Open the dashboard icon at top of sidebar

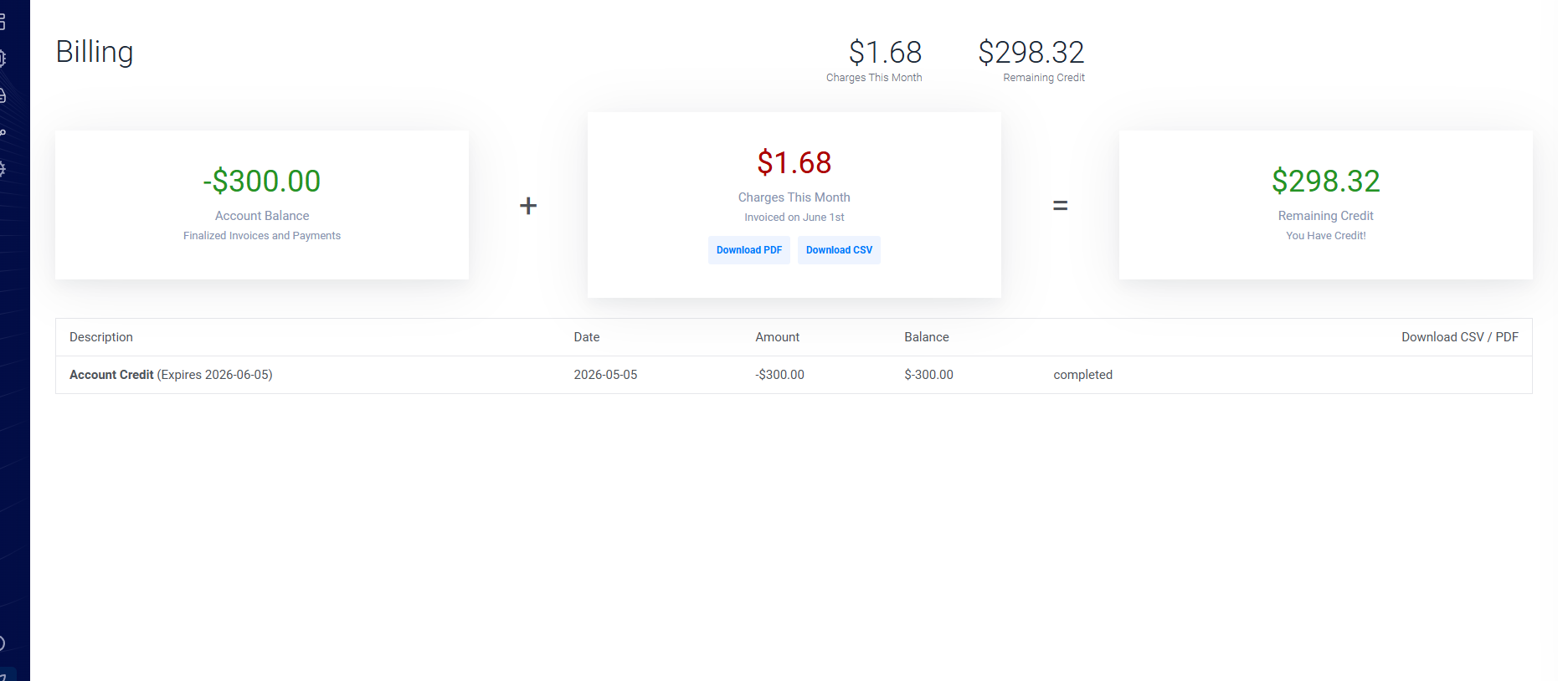[x=2, y=22]
